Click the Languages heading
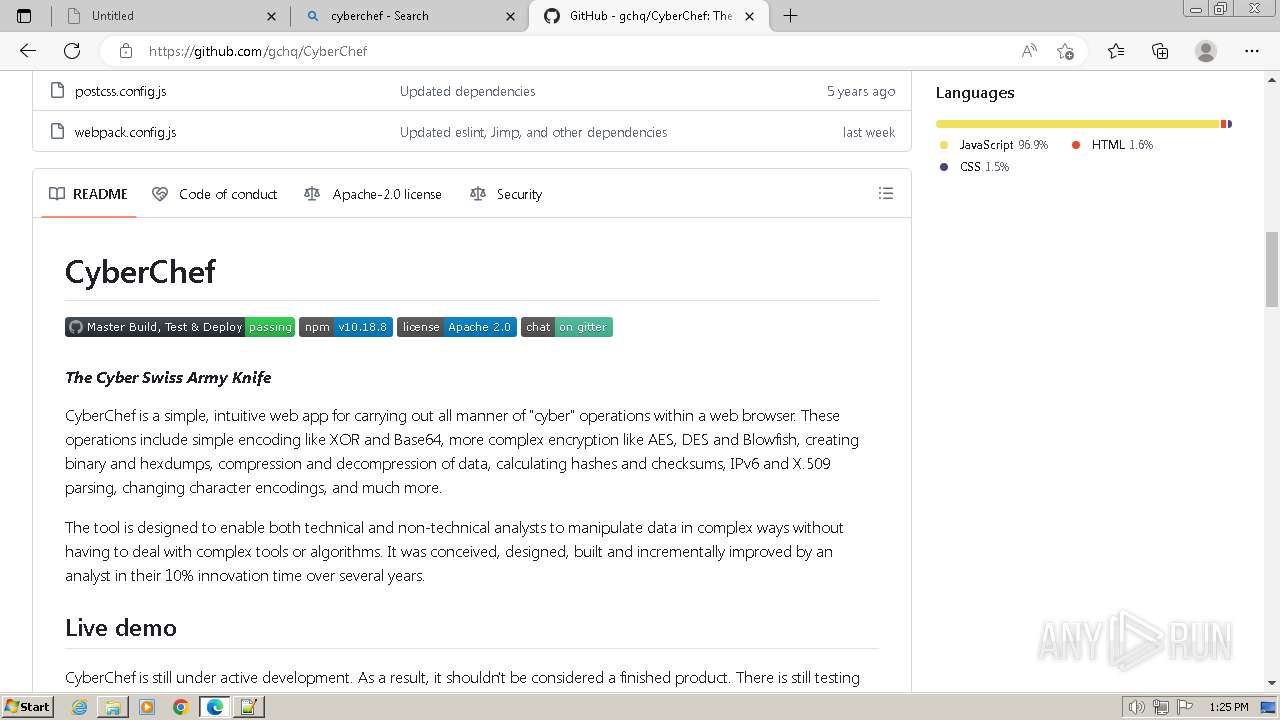 pos(975,93)
